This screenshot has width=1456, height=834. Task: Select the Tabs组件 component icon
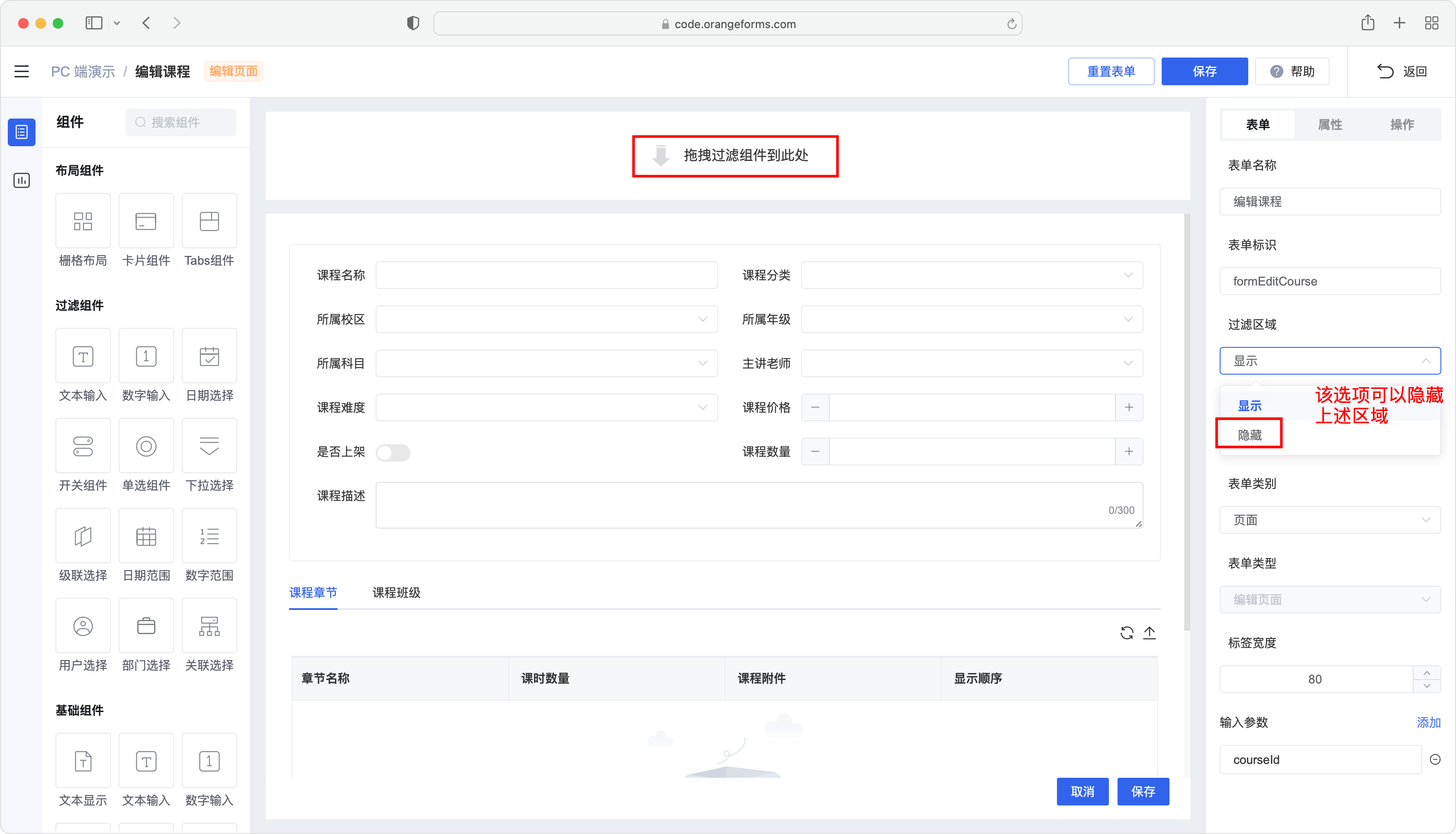point(209,221)
